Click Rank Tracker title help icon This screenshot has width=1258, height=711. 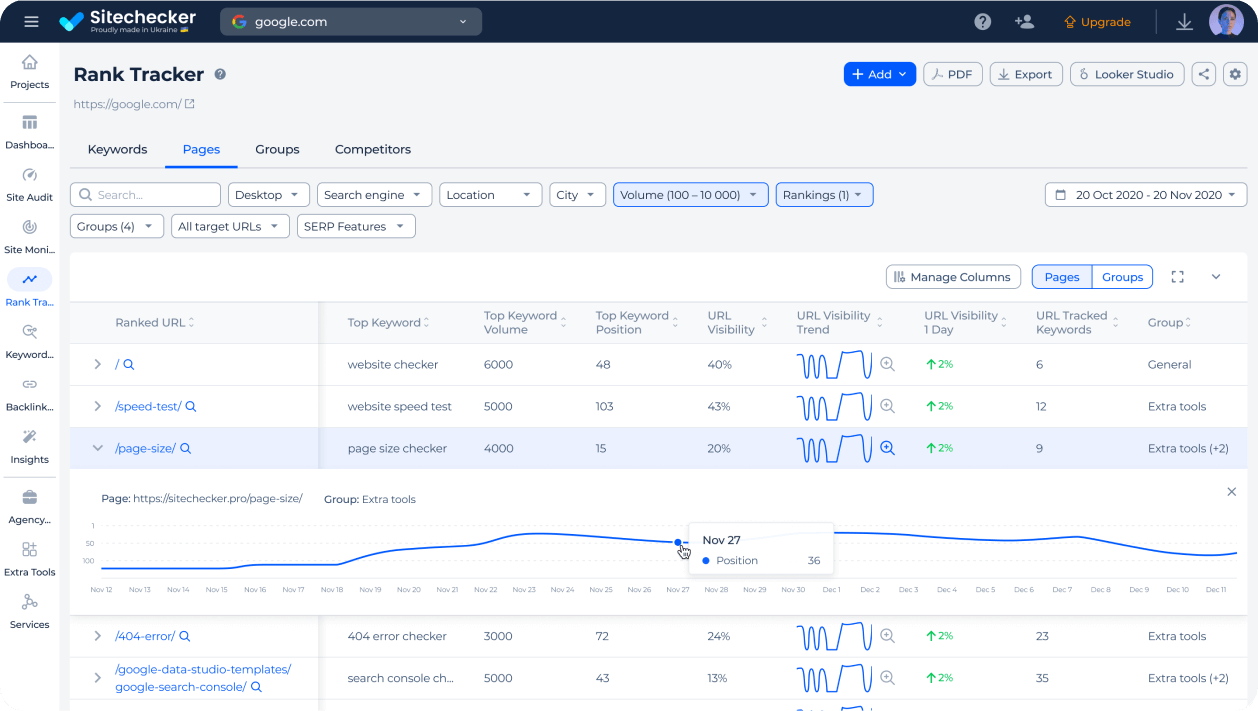(x=220, y=74)
